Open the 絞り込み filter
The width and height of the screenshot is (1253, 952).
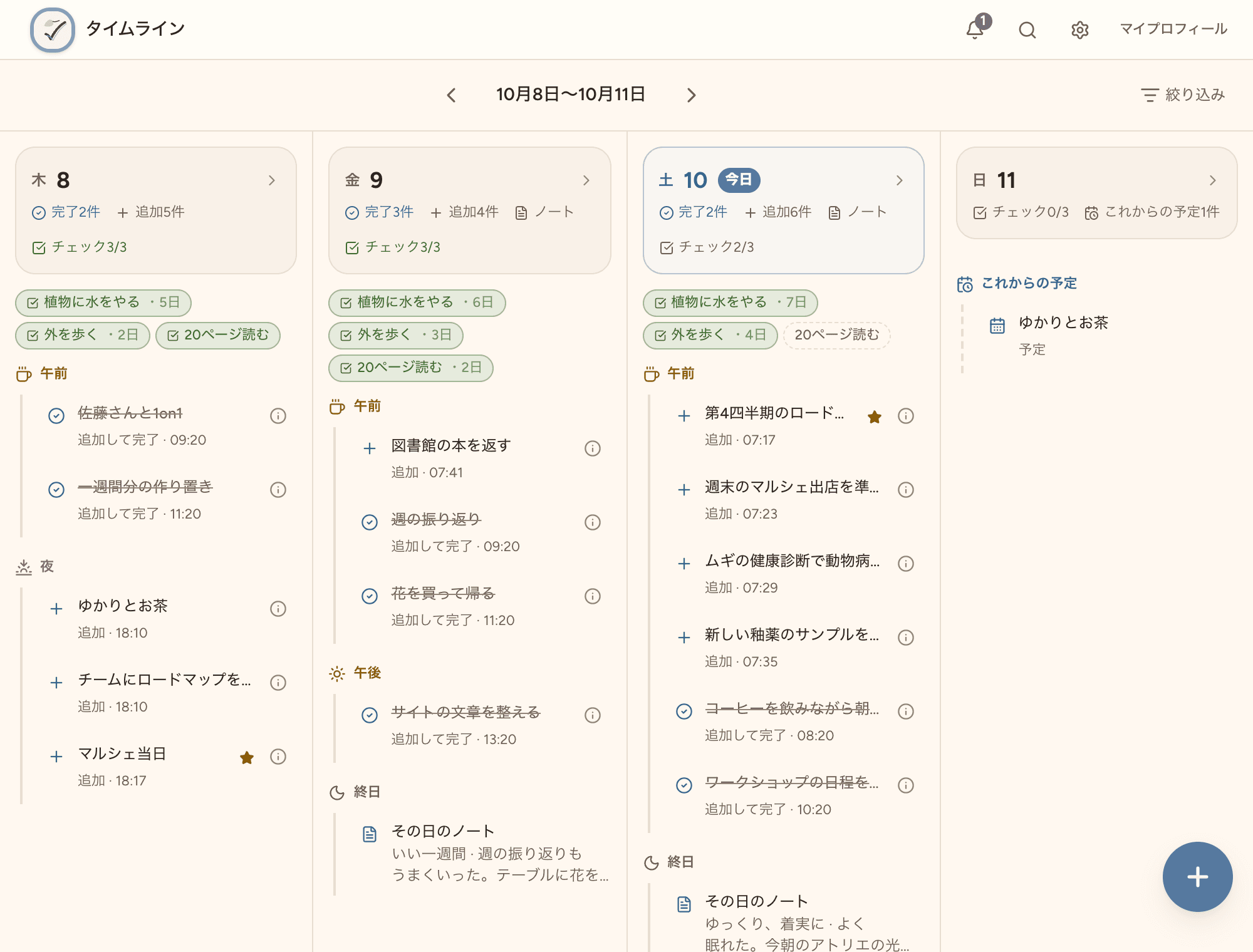point(1183,95)
